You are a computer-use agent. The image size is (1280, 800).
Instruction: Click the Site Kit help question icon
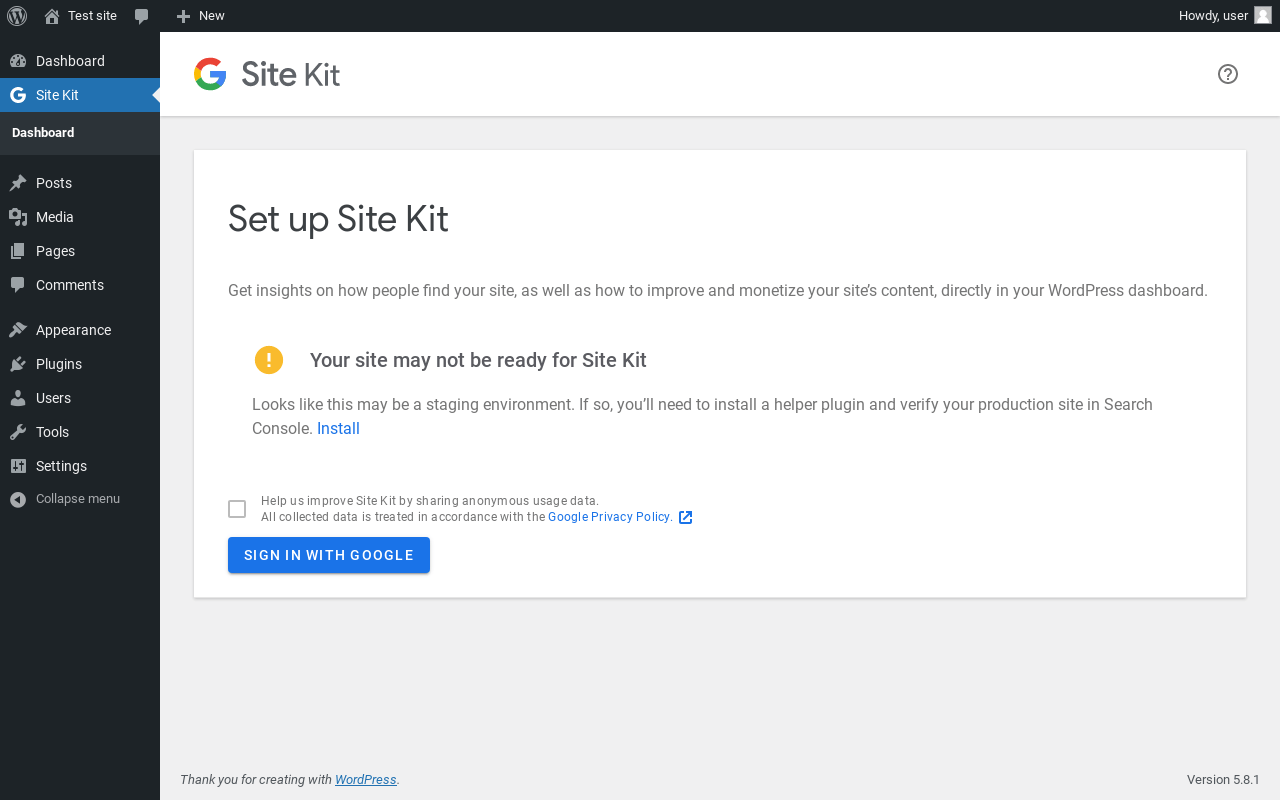1228,74
